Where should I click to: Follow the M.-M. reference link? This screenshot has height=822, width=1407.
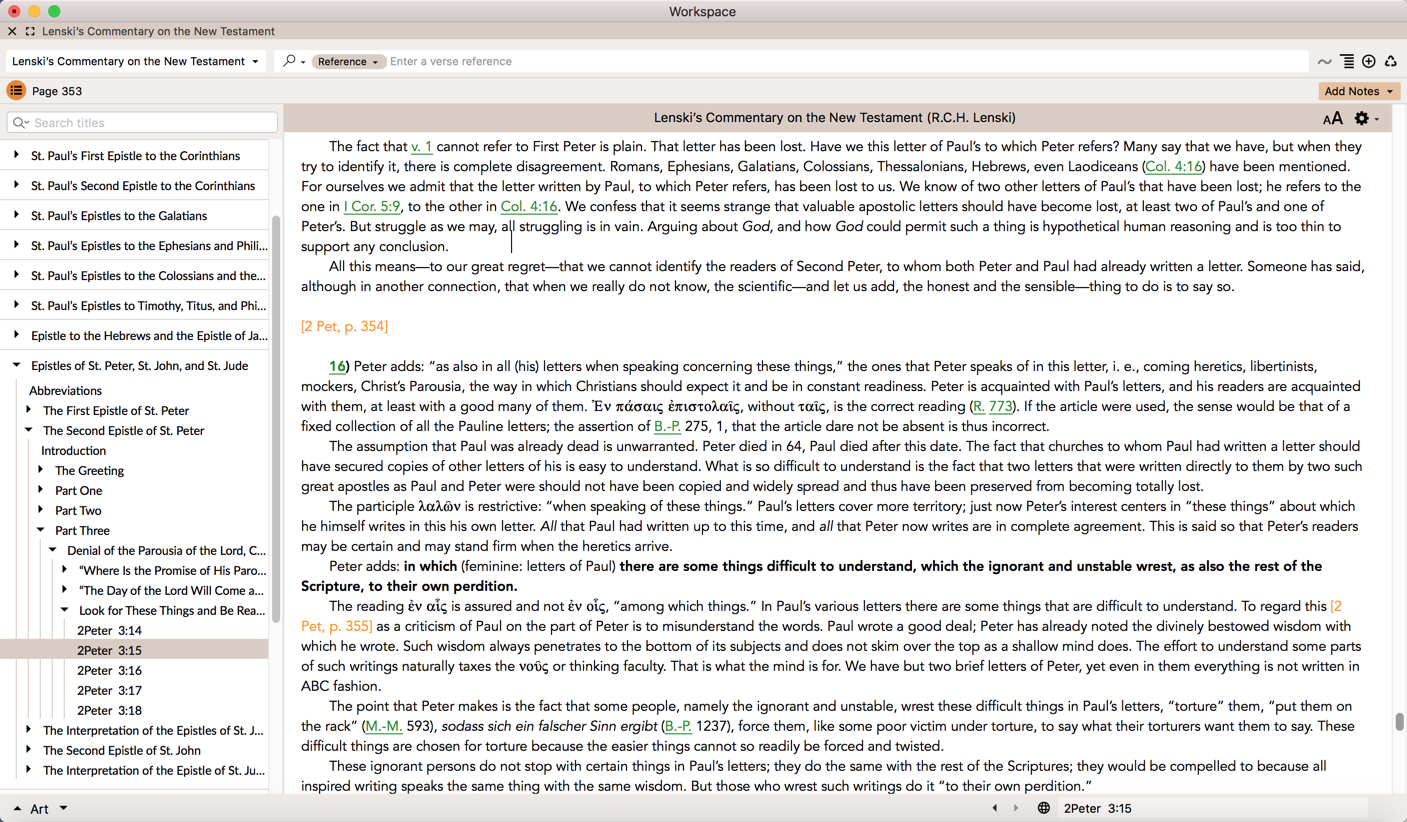coord(384,726)
